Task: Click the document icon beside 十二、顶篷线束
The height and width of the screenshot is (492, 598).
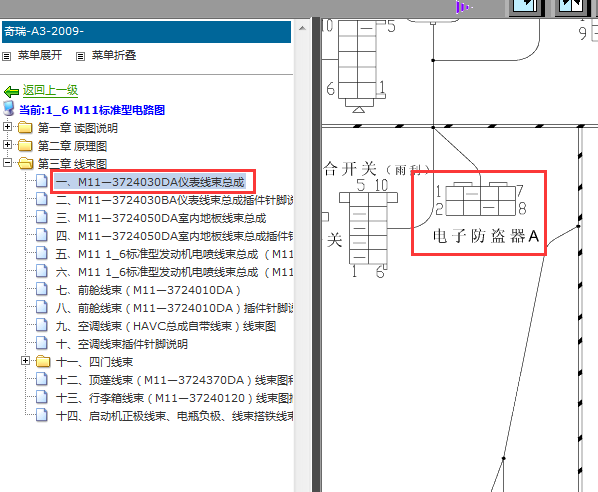Action: click(42, 379)
